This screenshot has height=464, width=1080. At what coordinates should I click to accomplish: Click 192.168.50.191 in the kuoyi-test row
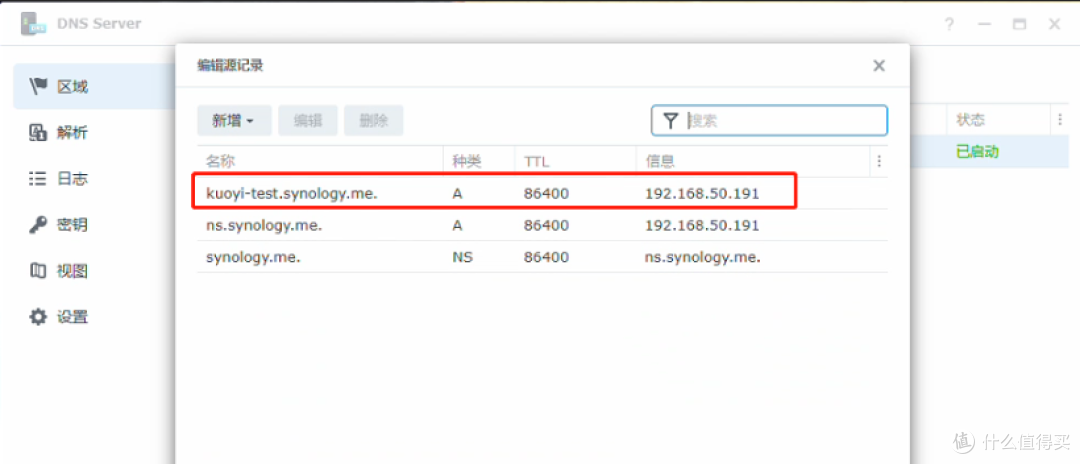click(x=702, y=193)
